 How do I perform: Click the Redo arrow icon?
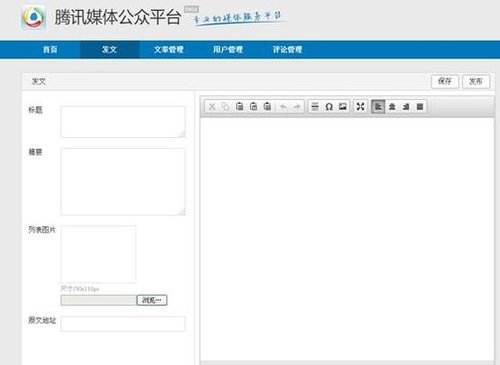point(297,107)
